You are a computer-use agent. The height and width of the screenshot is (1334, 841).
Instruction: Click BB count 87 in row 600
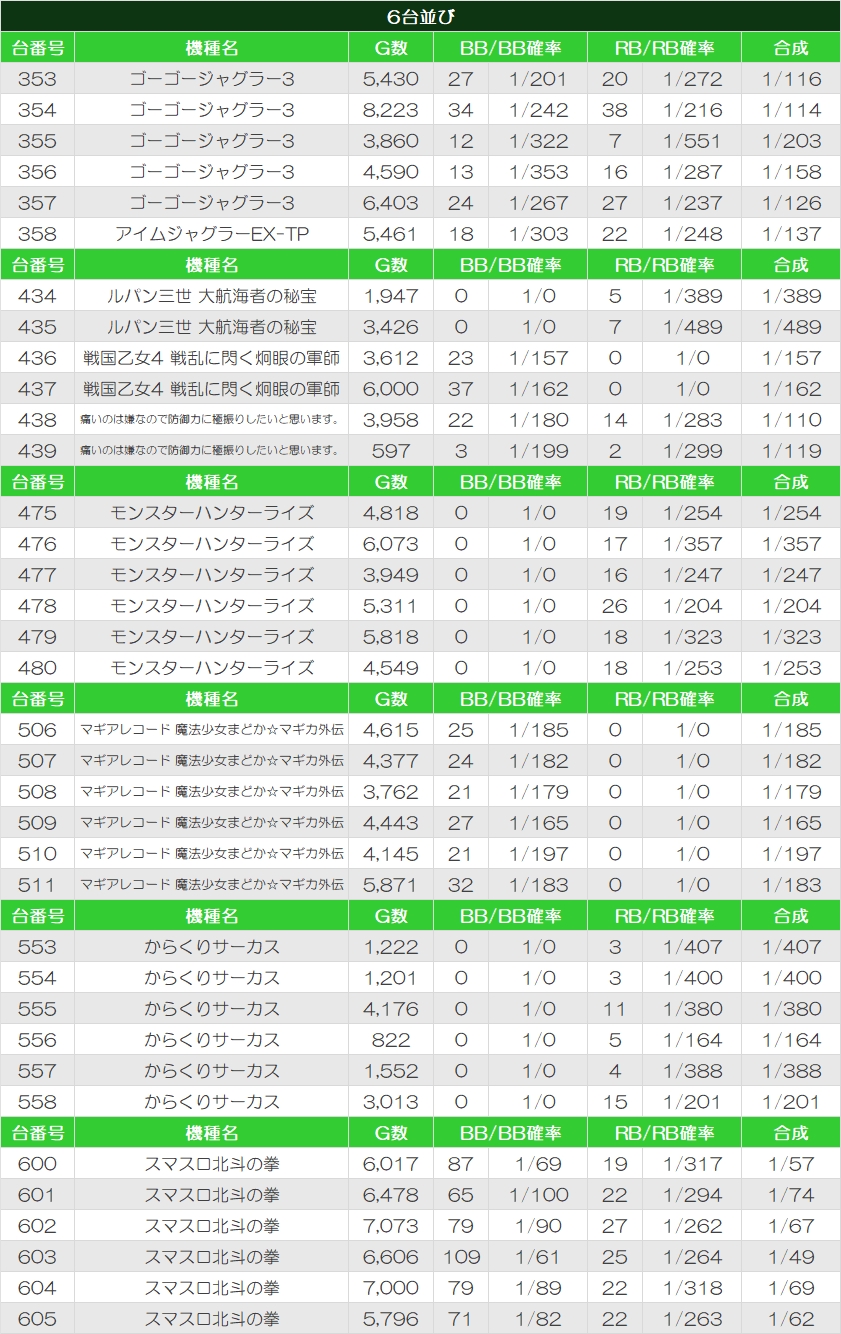[461, 1164]
